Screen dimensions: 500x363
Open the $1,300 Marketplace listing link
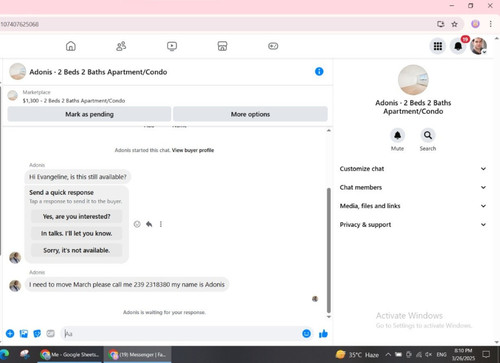click(74, 101)
